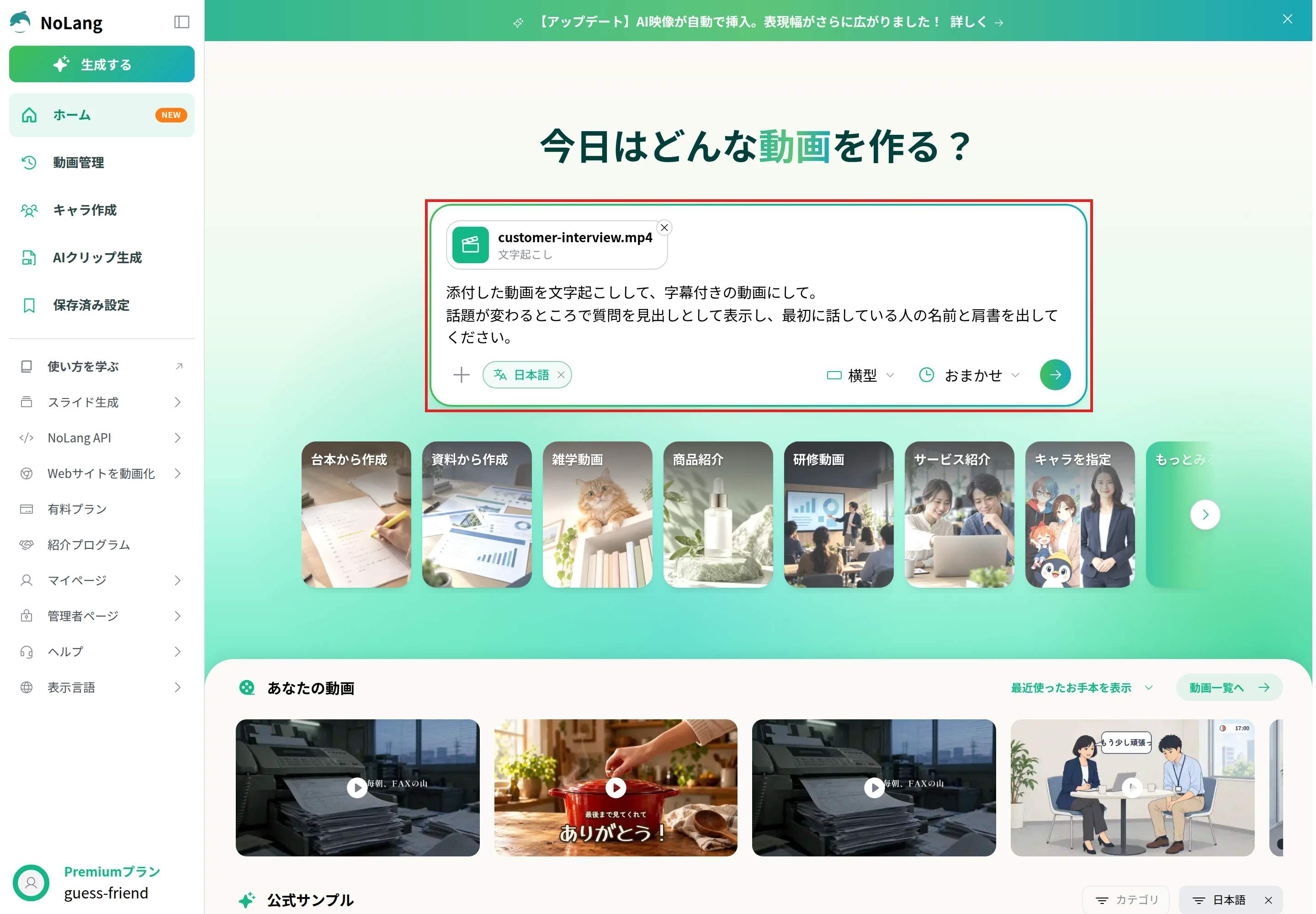Click the user profile avatar icon
1316x914 pixels.
[31, 882]
